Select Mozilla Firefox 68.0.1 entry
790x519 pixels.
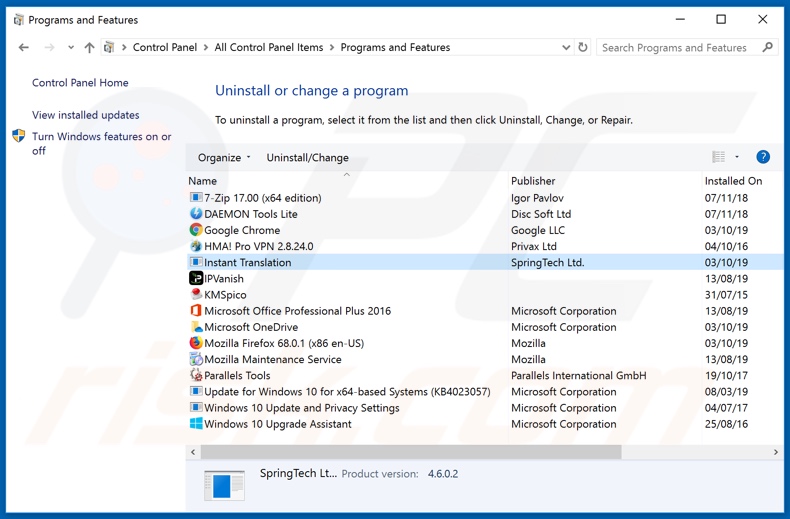point(284,343)
